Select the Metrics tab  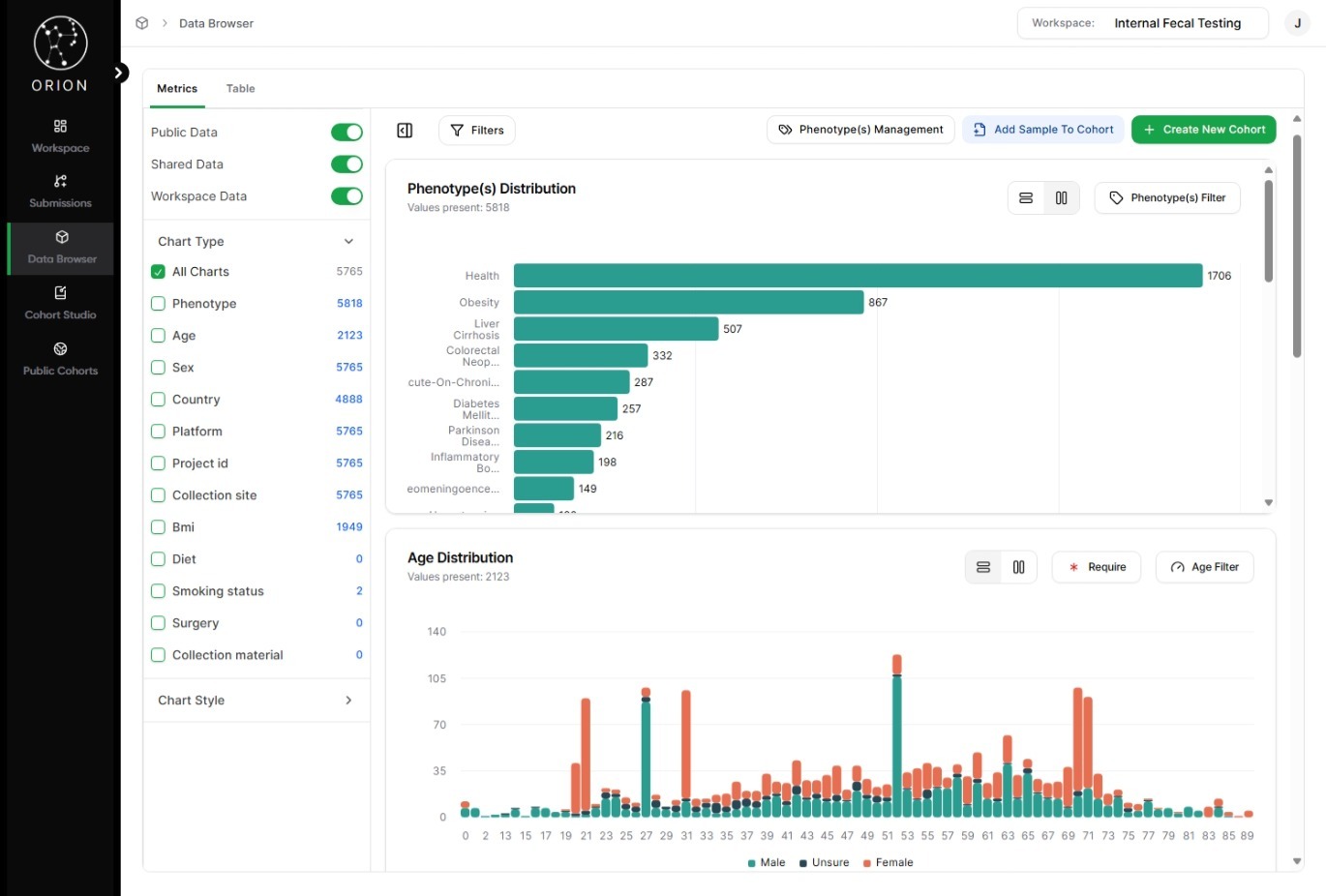[177, 89]
